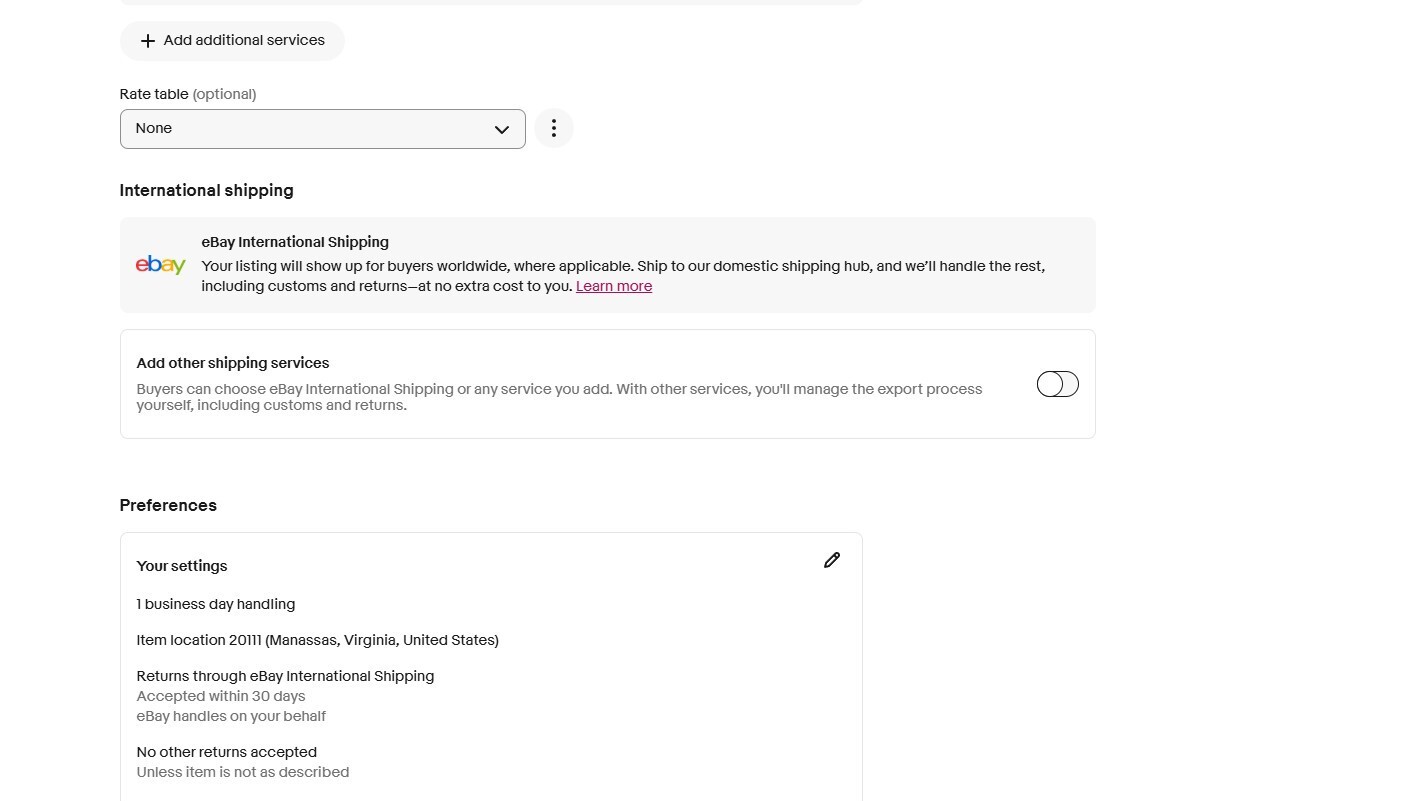Click the Add other shipping services label
Viewport: 1401px width, 801px height.
(232, 363)
